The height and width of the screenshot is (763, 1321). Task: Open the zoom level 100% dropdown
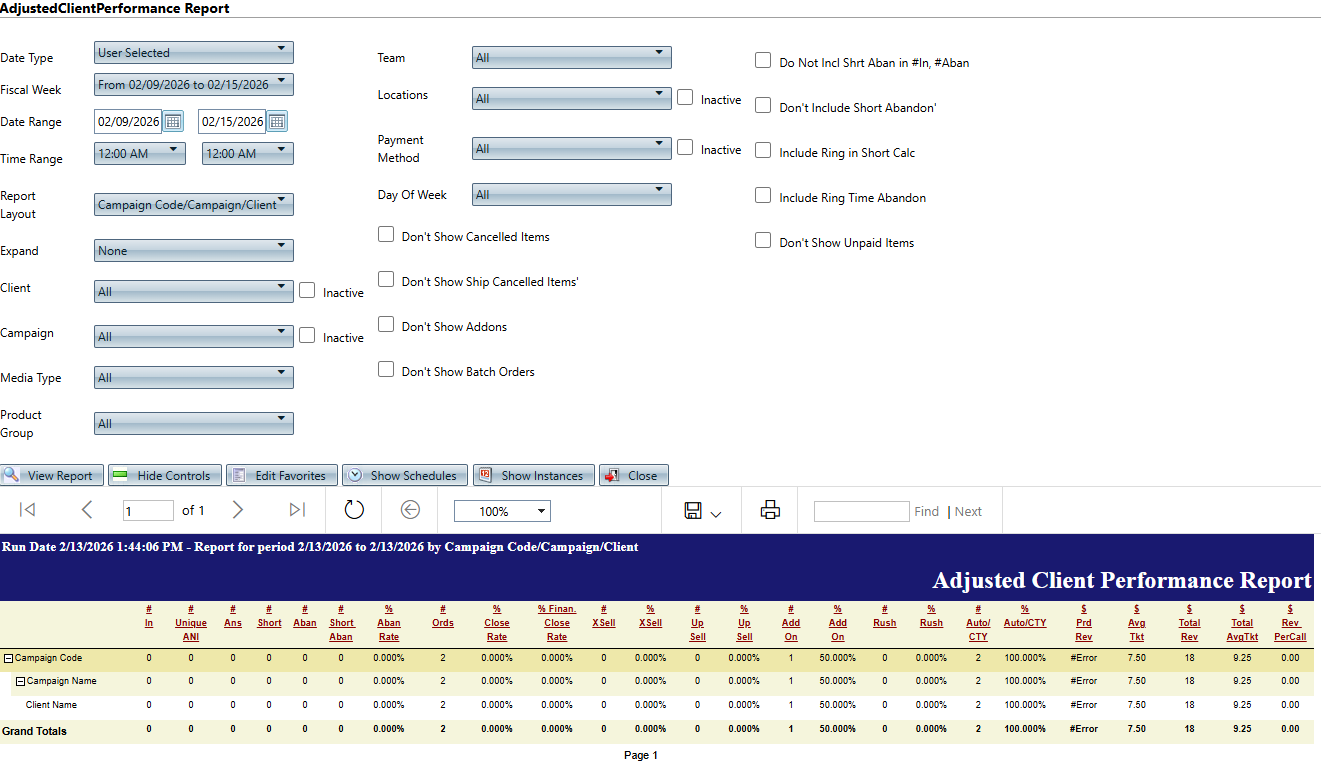pyautogui.click(x=502, y=511)
